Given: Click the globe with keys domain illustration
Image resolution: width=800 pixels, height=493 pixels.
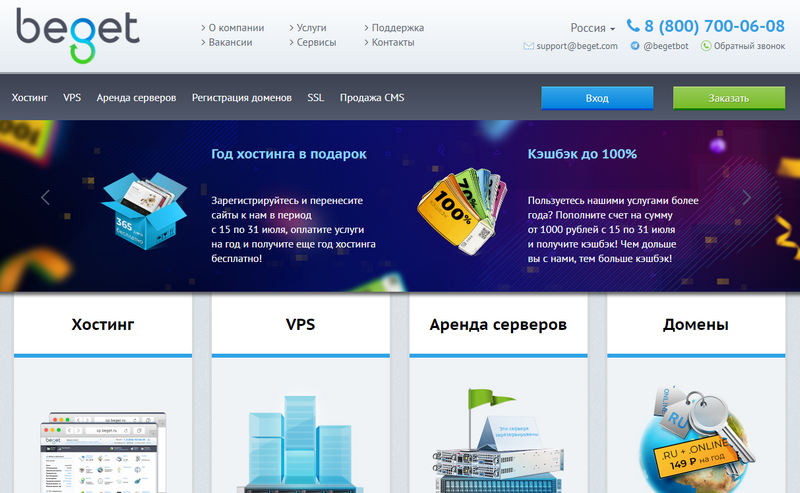Looking at the screenshot, I should click(696, 439).
